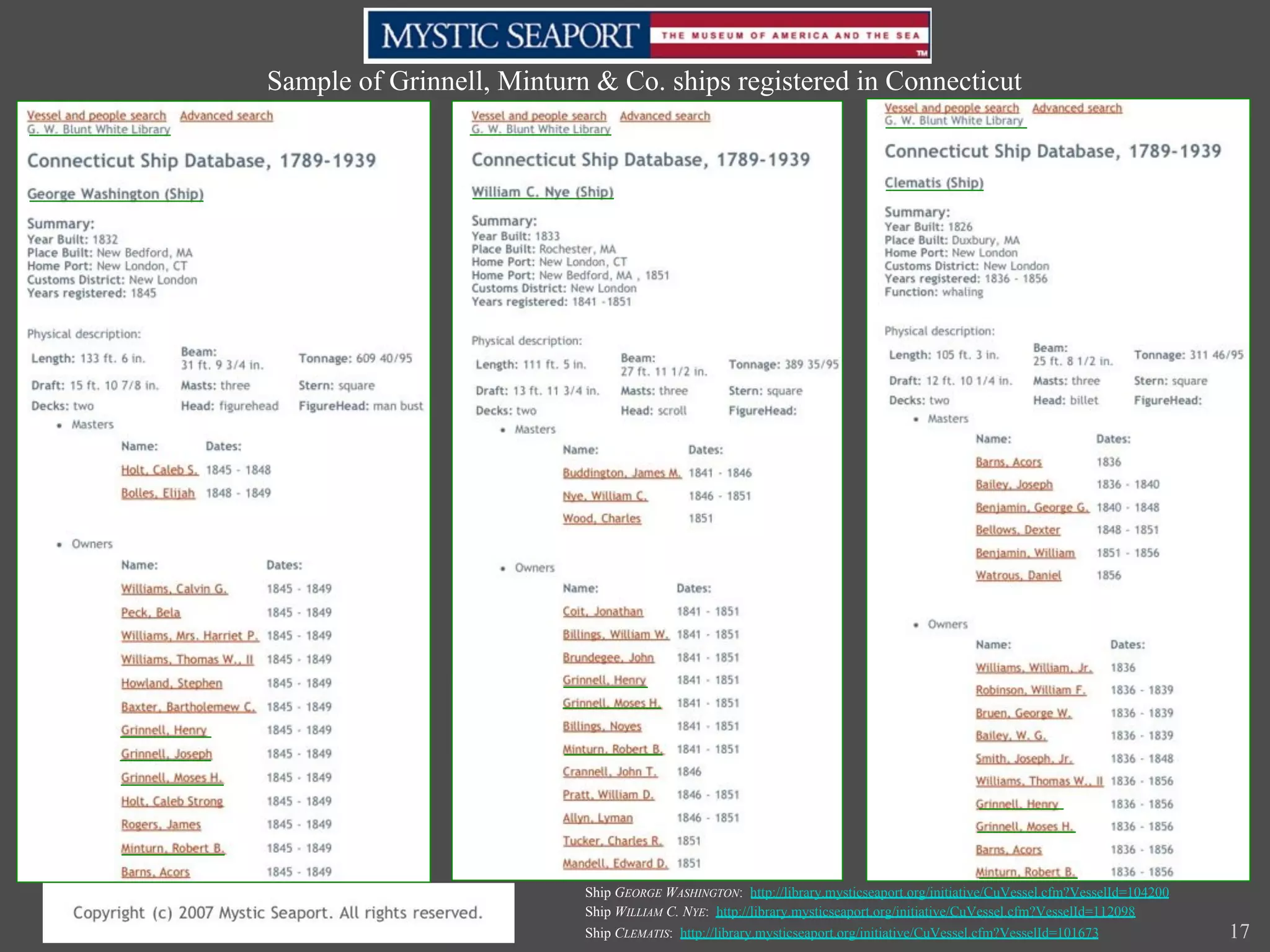The width and height of the screenshot is (1270, 952).
Task: Open owner 'Baxter, Bartholemew C.' link
Action: coord(189,707)
